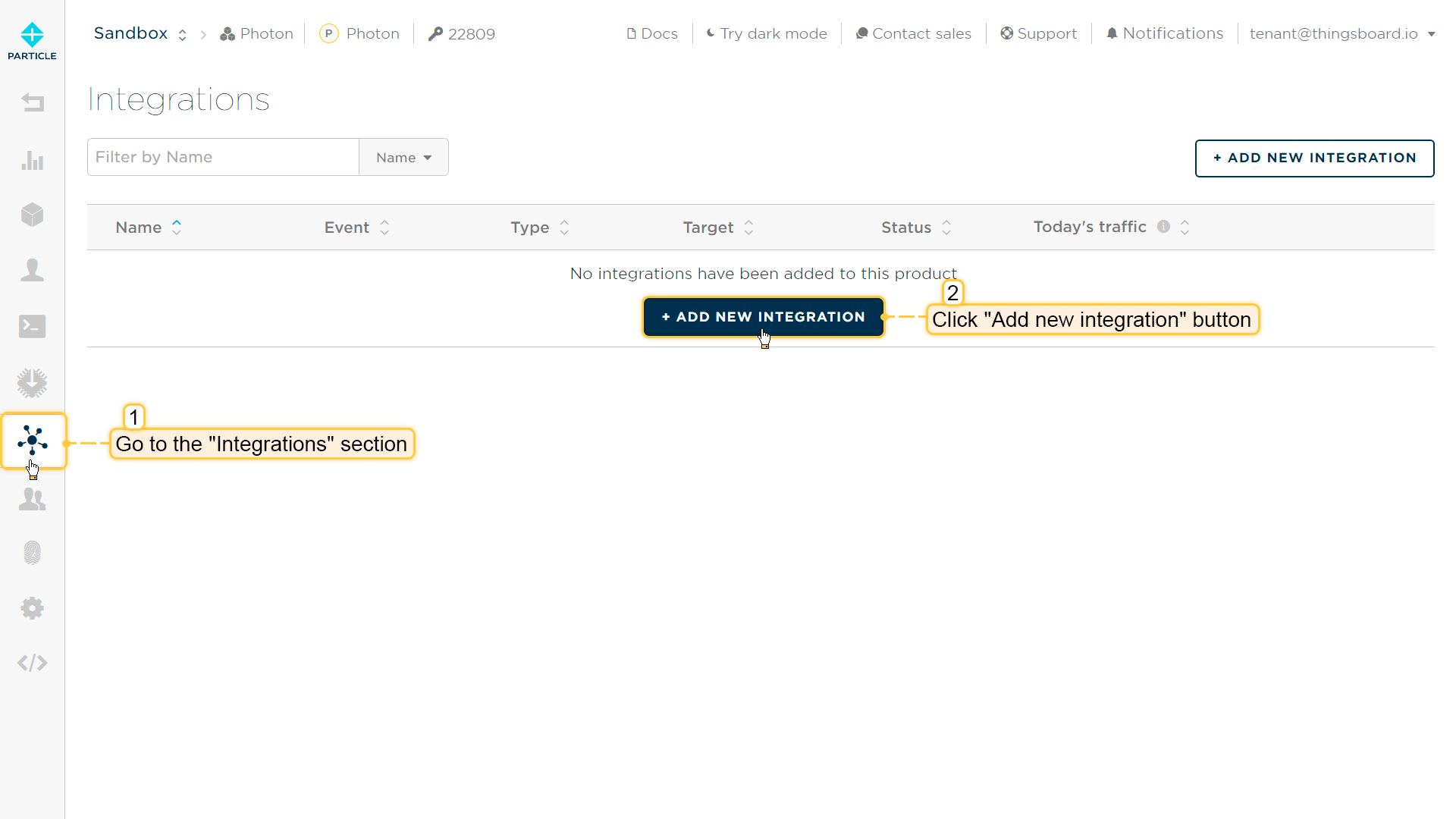The height and width of the screenshot is (819, 1456).
Task: Open the Integrations sidebar icon
Action: pyautogui.click(x=33, y=441)
